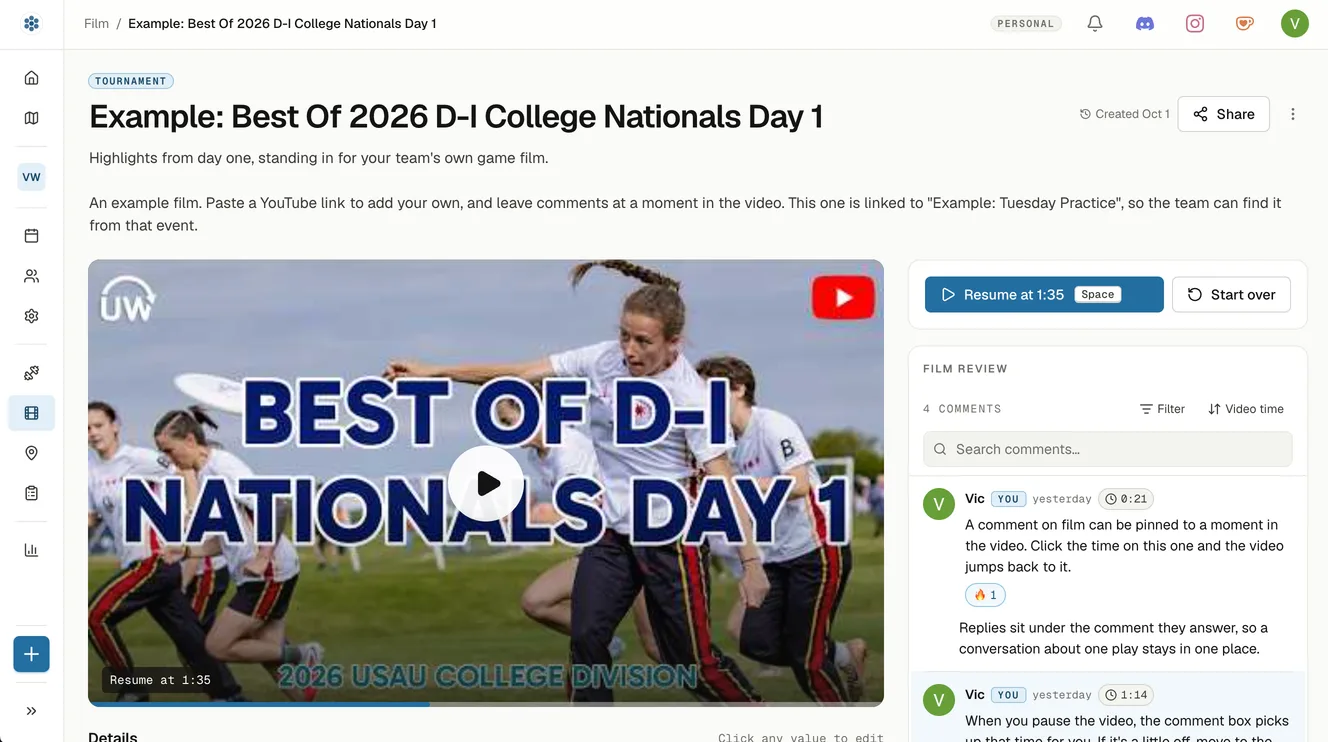This screenshot has width=1328, height=742.
Task: Open the clipboard icon in the sidebar
Action: click(x=31, y=493)
